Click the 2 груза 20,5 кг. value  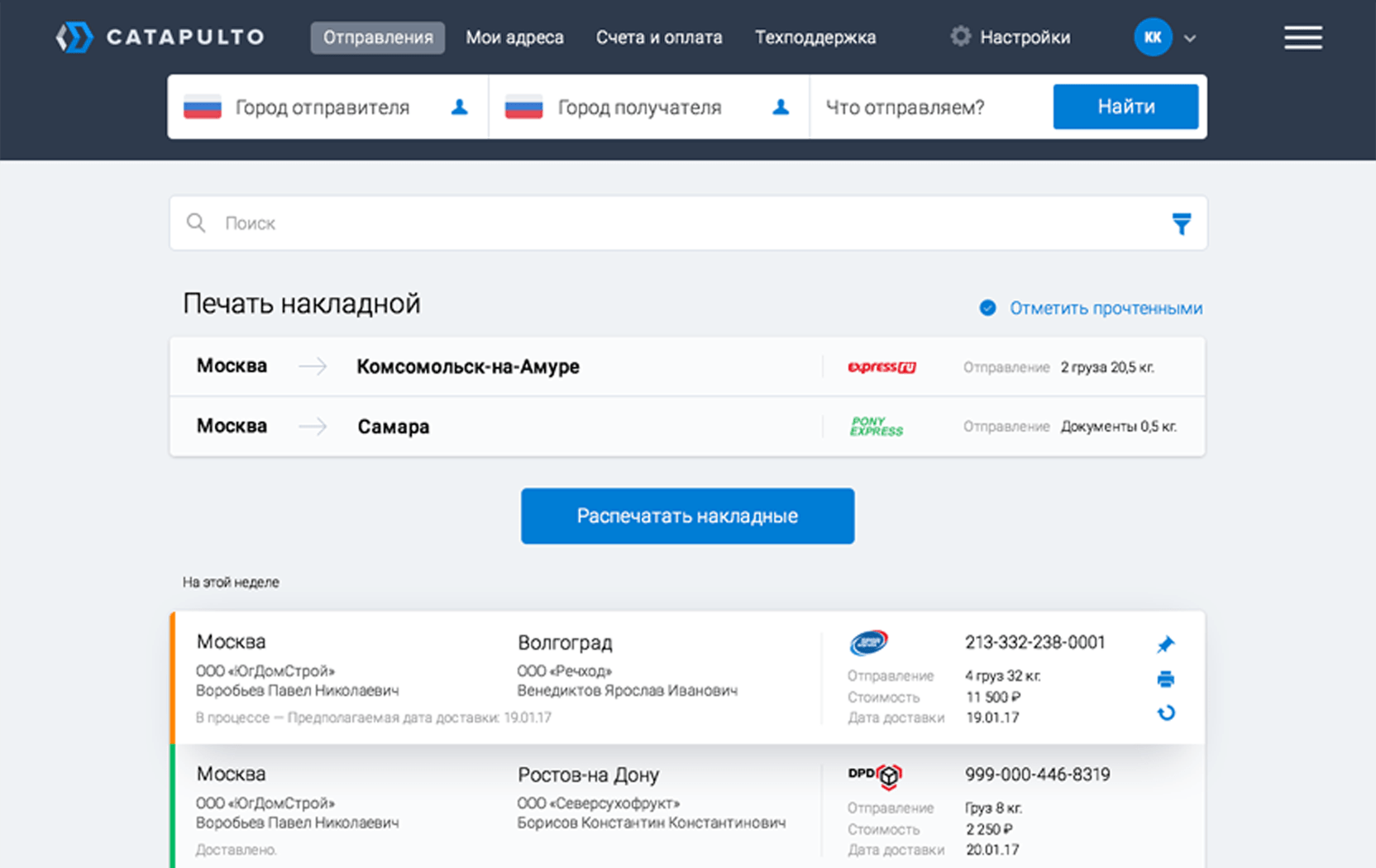[1107, 367]
